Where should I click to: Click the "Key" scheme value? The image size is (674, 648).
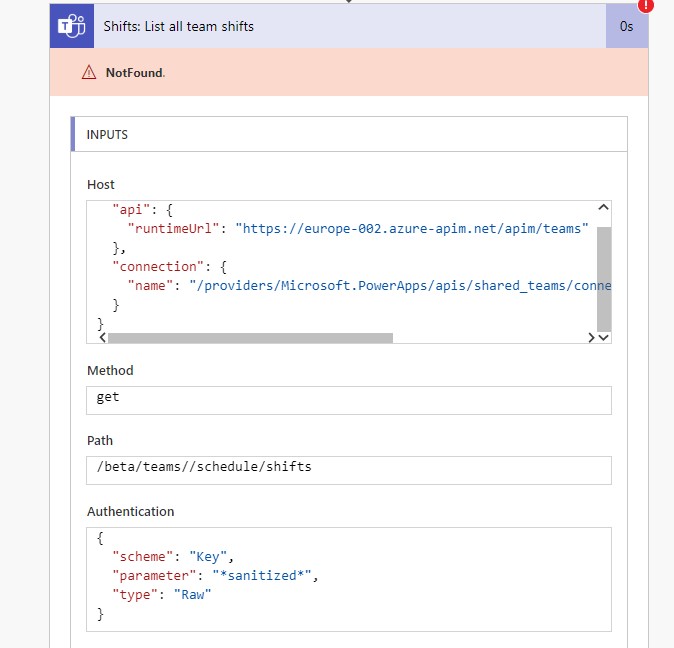pyautogui.click(x=208, y=557)
